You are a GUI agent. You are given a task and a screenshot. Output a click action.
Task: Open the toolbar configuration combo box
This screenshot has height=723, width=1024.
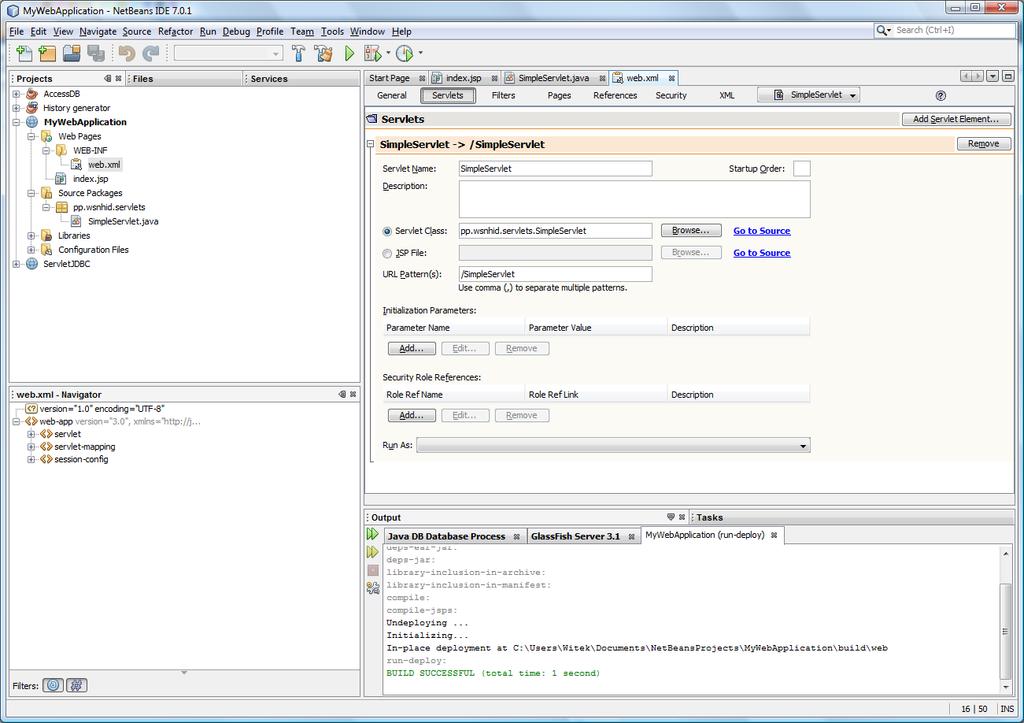tap(228, 54)
